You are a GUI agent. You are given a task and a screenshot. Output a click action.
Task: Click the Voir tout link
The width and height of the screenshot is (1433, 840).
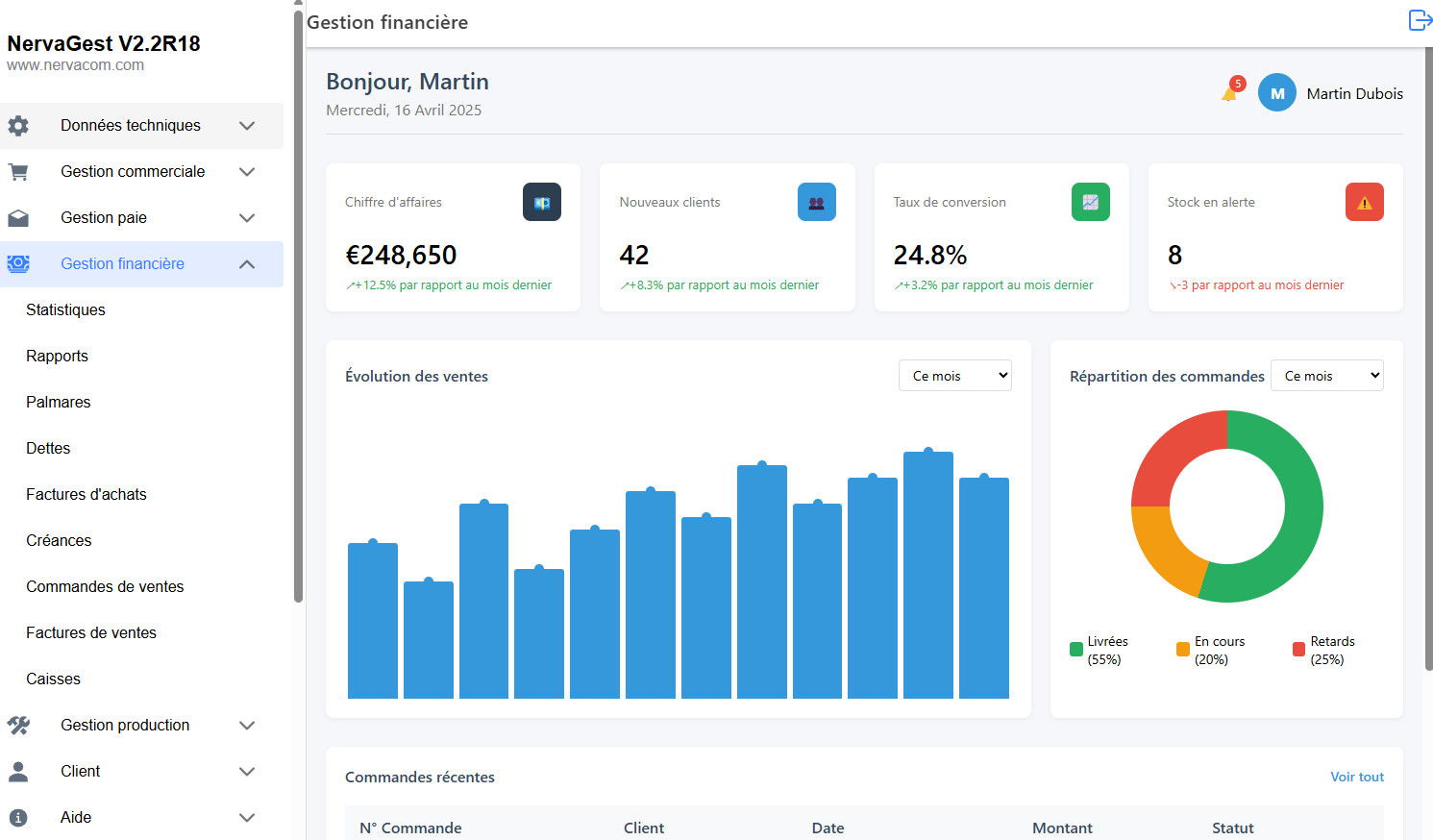pyautogui.click(x=1356, y=777)
